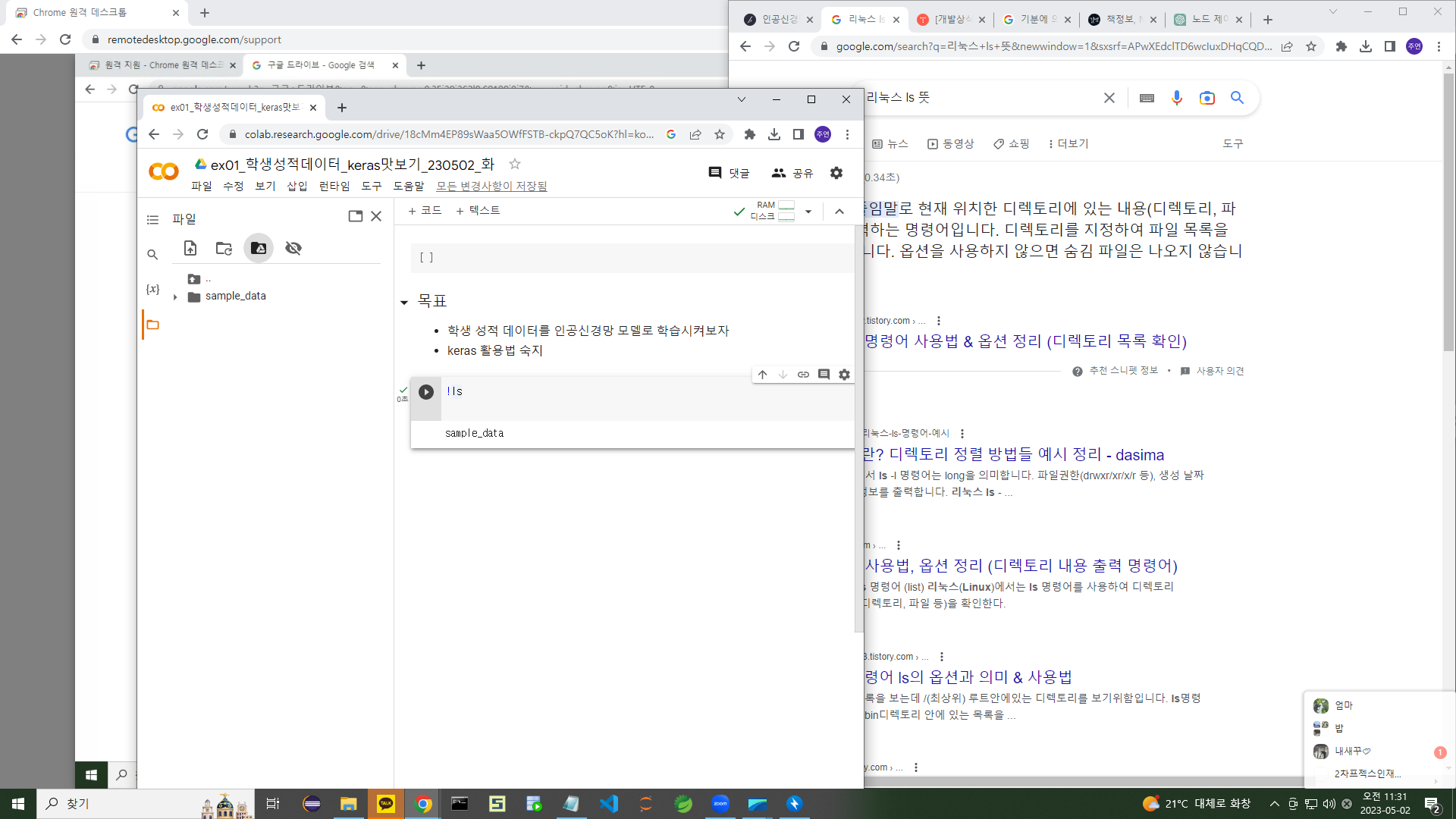Viewport: 1456px width, 819px height.
Task: Click the upload file icon in Files panel
Action: pyautogui.click(x=190, y=248)
